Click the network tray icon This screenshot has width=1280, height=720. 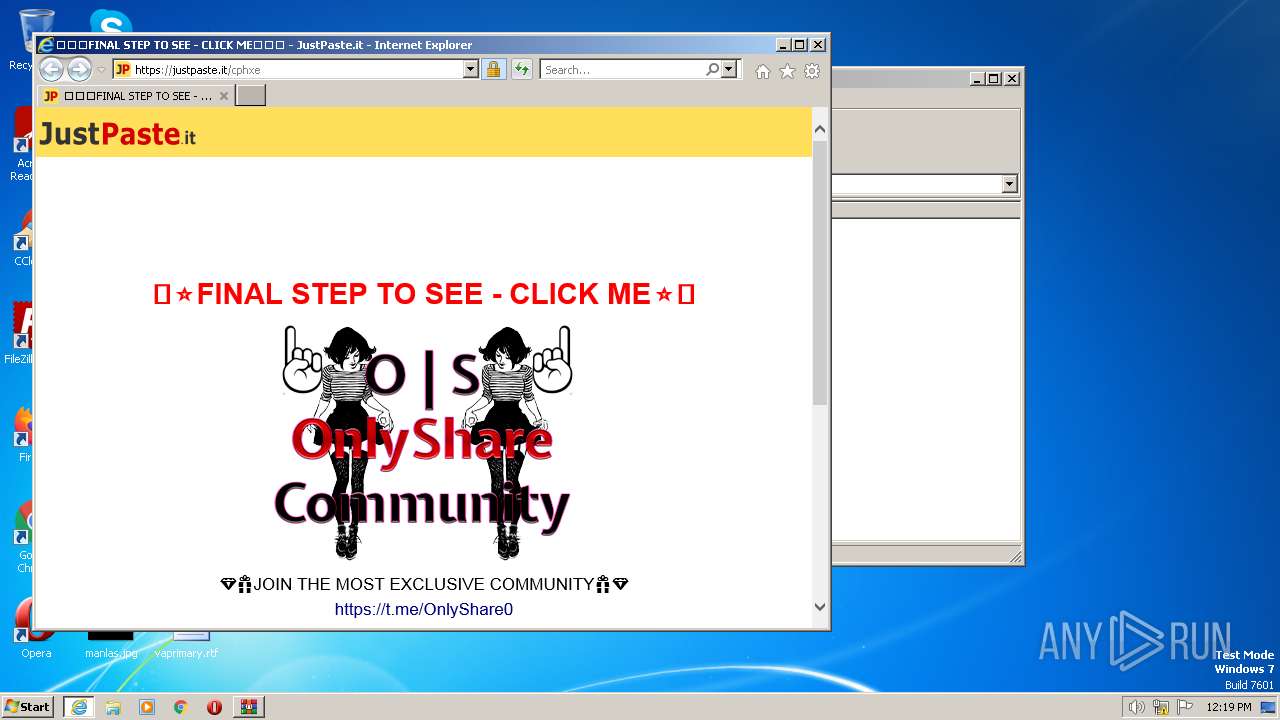pyautogui.click(x=1161, y=707)
